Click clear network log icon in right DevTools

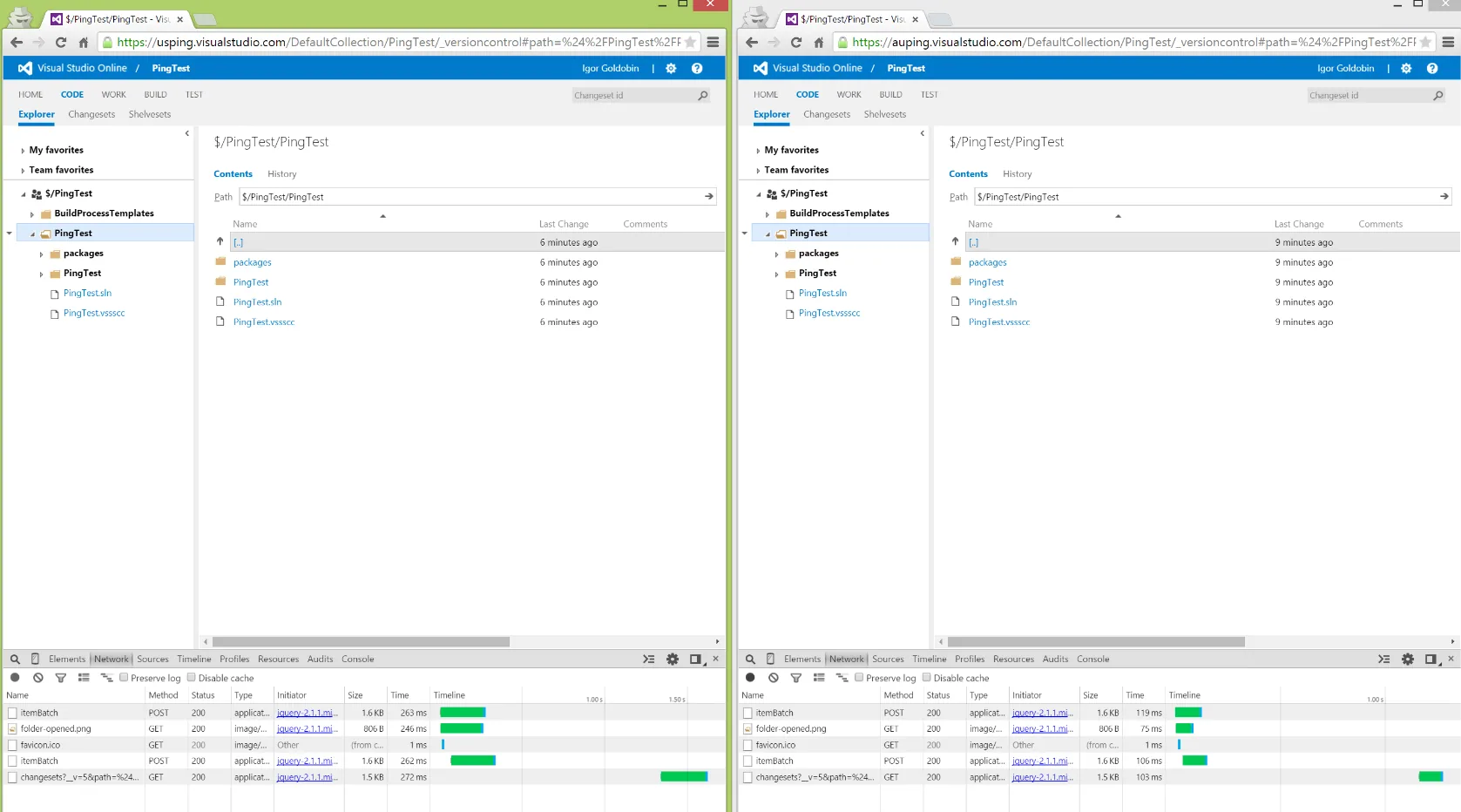pyautogui.click(x=773, y=677)
